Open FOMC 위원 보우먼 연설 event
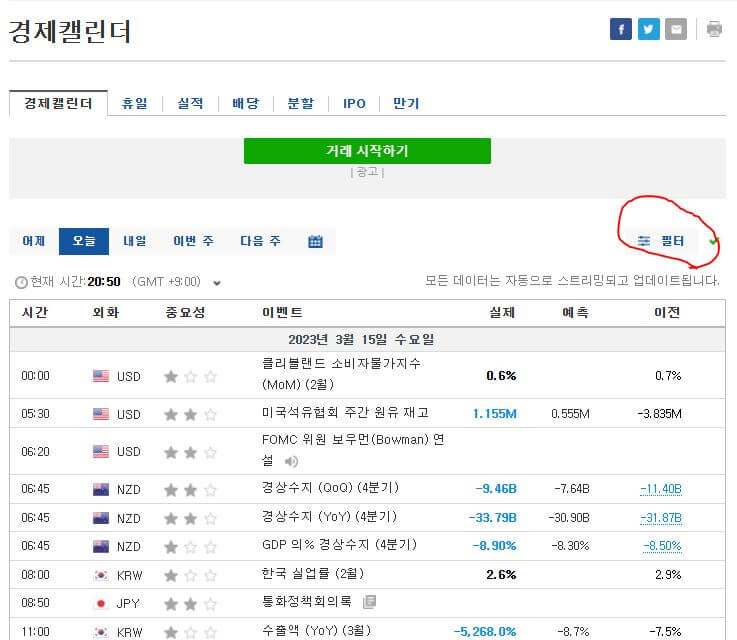The width and height of the screenshot is (737, 640). tap(353, 450)
